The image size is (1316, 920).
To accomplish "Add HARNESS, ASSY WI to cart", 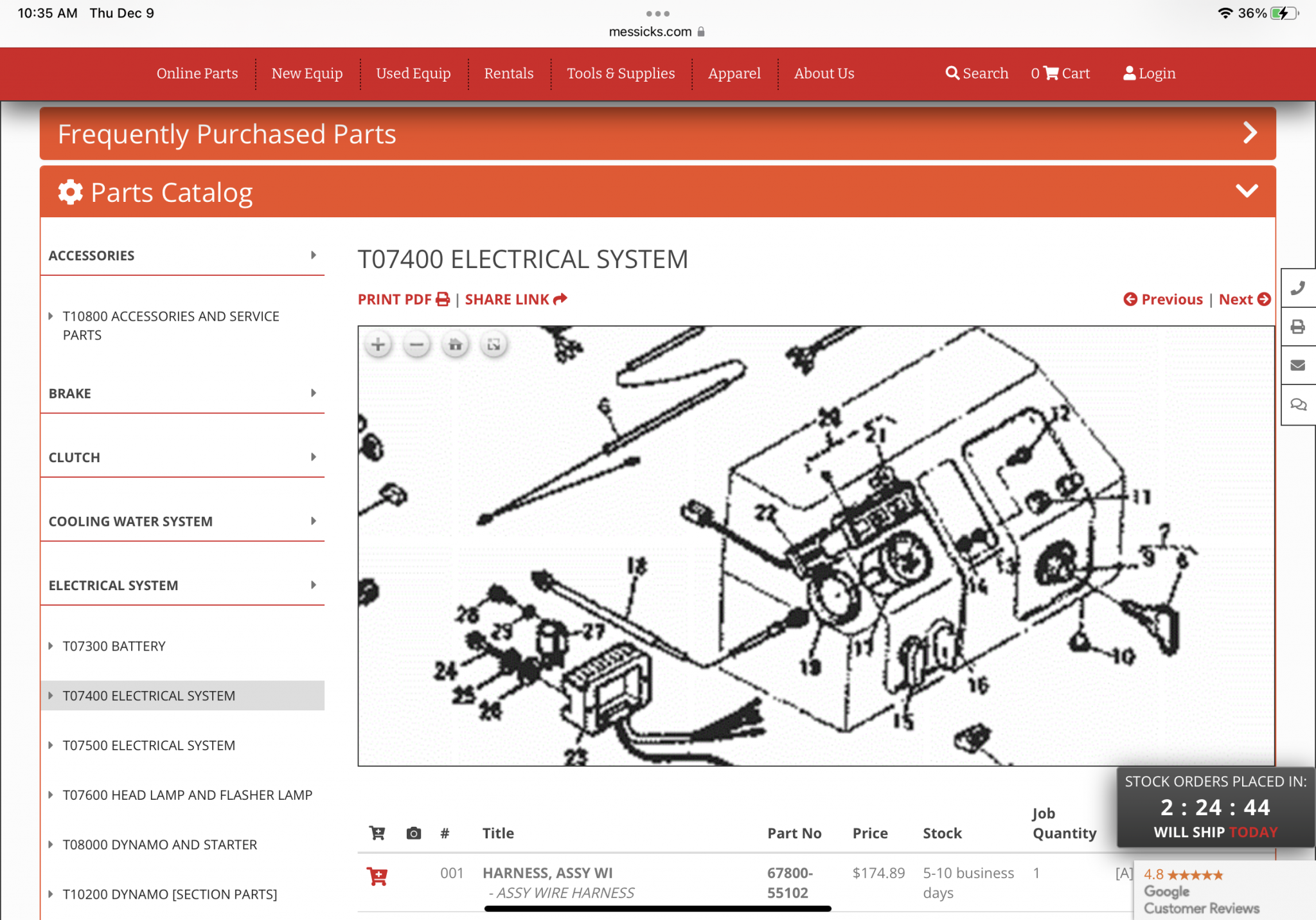I will point(377,876).
